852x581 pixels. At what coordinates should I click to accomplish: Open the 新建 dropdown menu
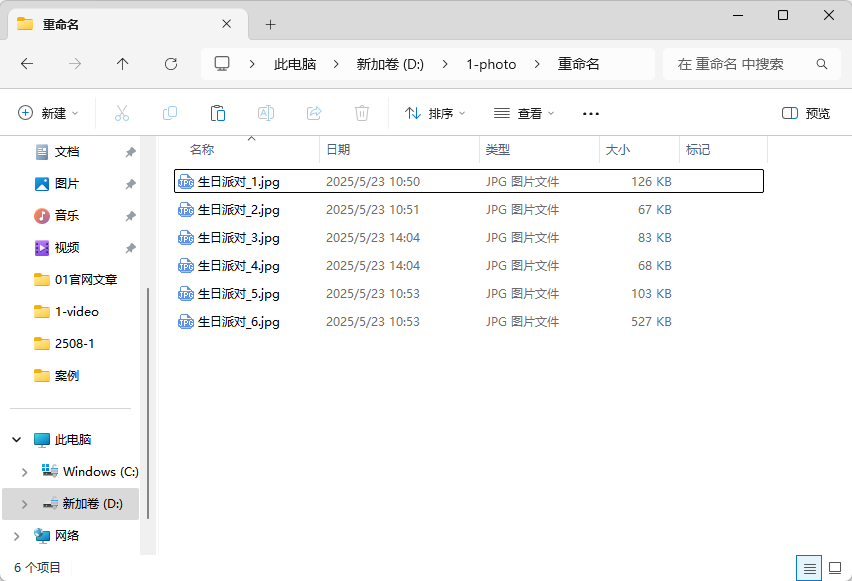(x=48, y=113)
